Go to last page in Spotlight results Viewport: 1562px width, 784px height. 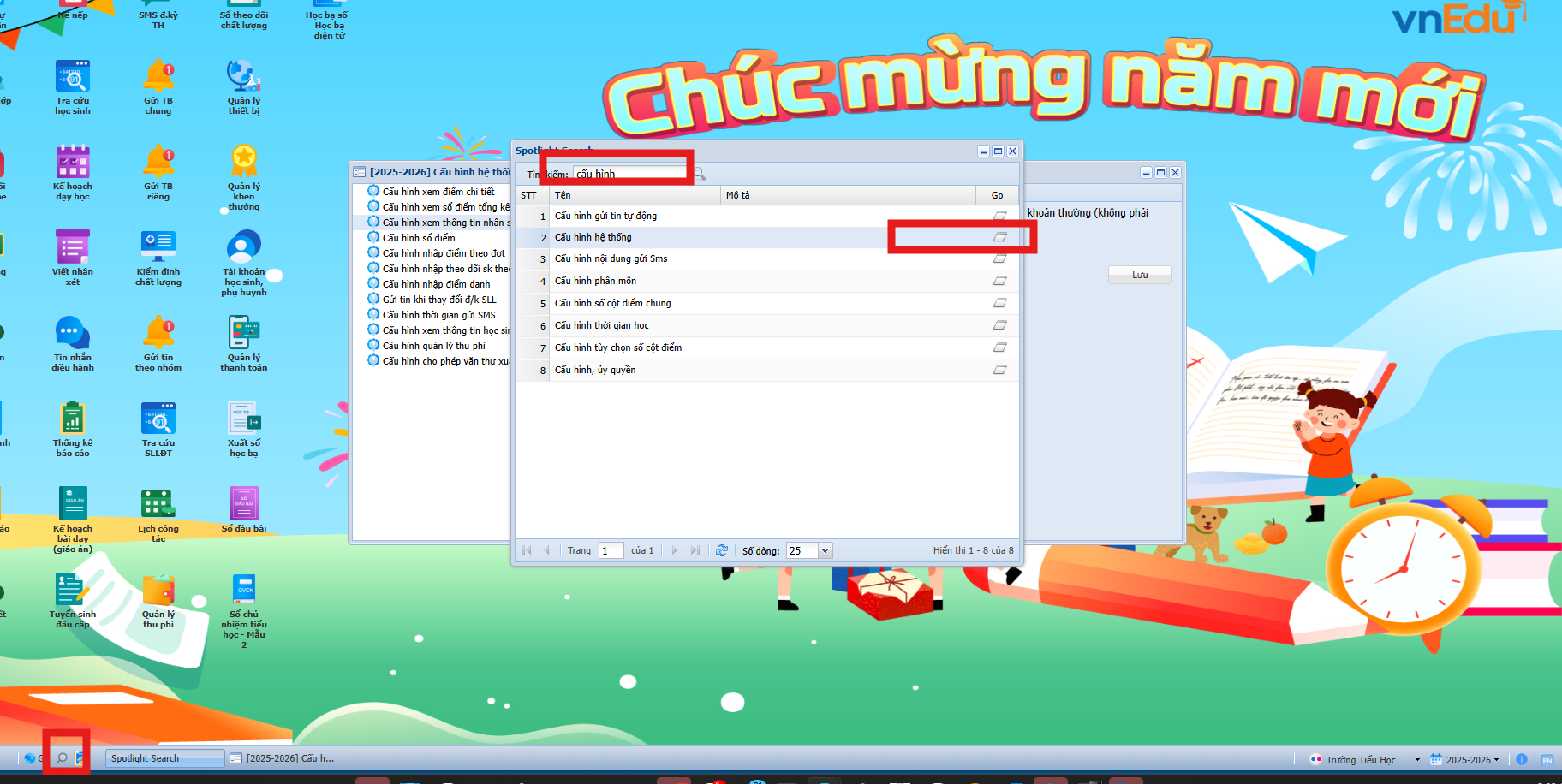(695, 550)
